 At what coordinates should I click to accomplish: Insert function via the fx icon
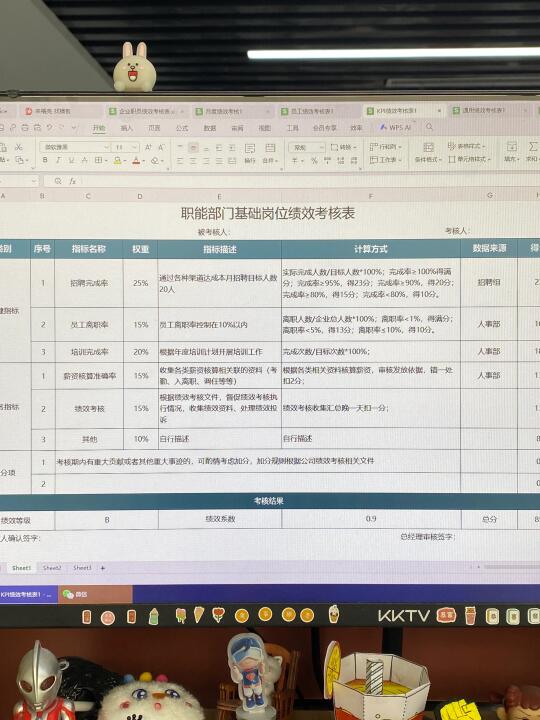click(73, 181)
